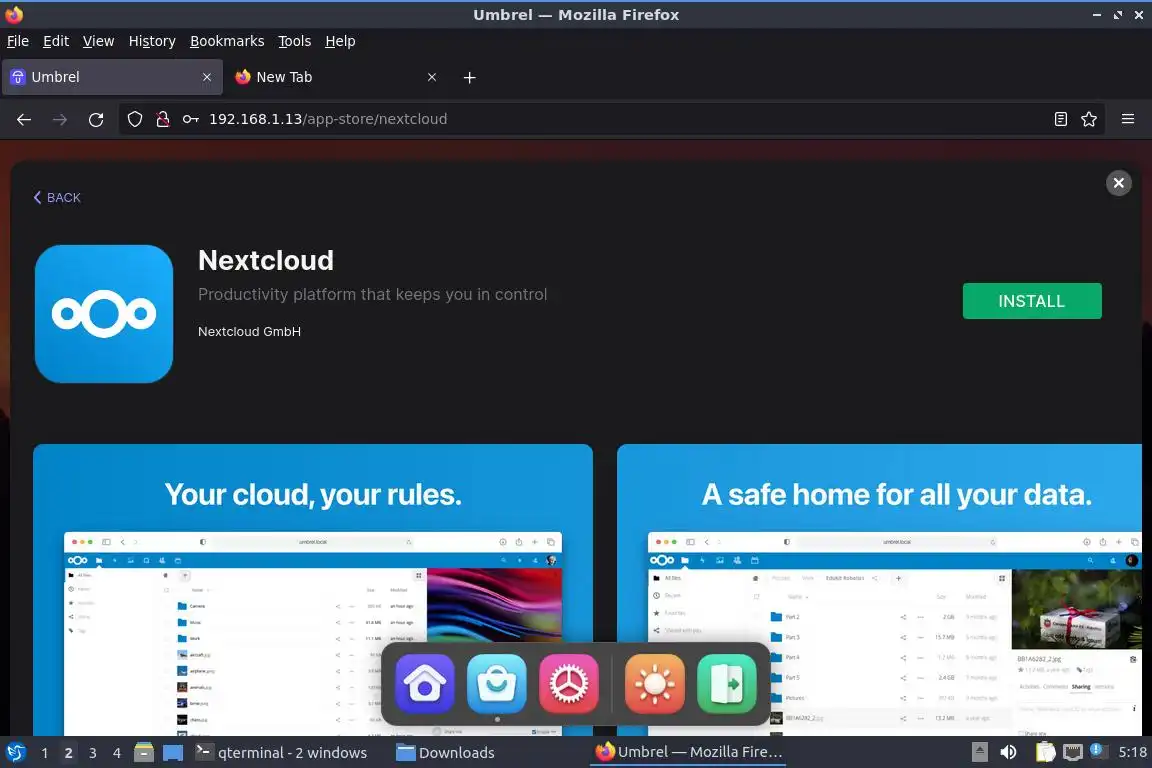The height and width of the screenshot is (768, 1152).
Task: Open the Help menu
Action: (340, 41)
